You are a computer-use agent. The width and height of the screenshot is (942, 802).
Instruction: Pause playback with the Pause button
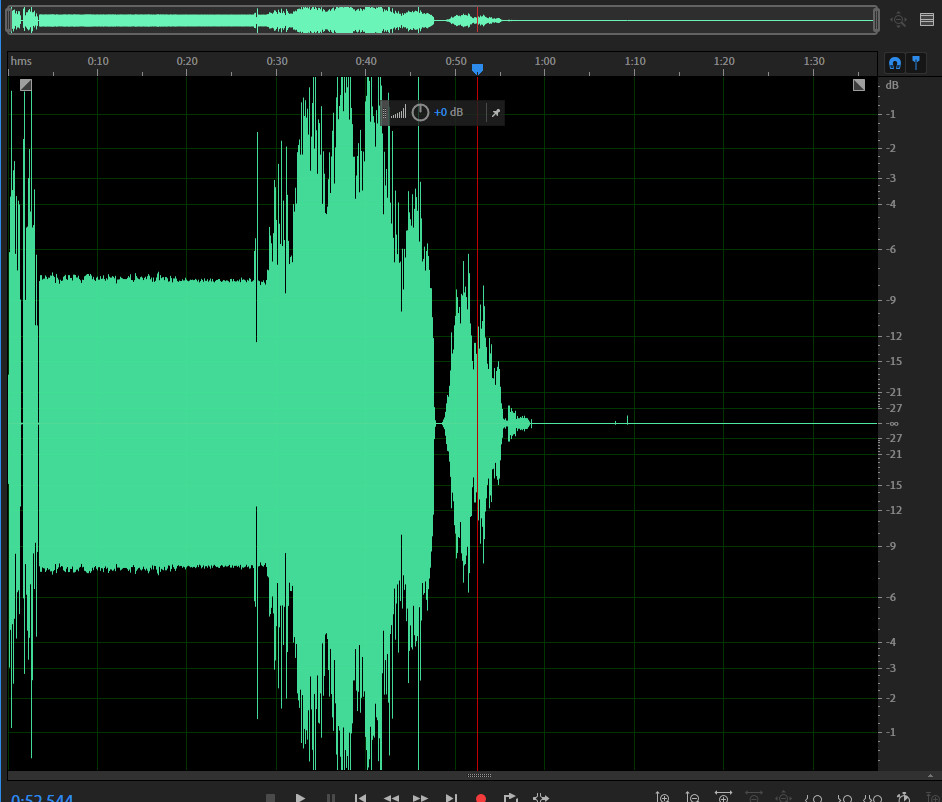coord(330,798)
